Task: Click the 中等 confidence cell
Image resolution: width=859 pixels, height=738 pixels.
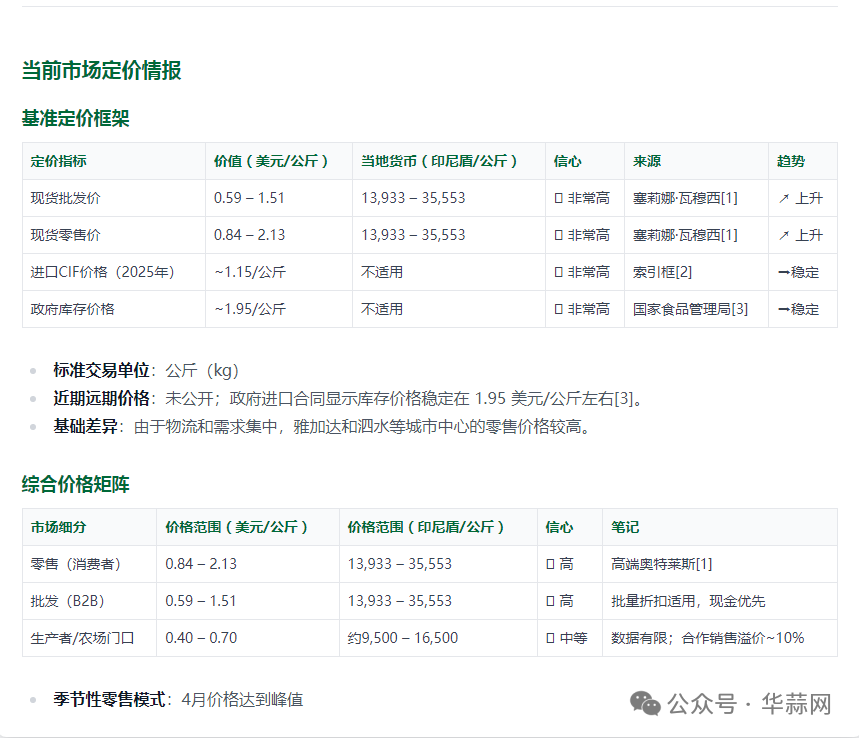Action: [x=574, y=638]
